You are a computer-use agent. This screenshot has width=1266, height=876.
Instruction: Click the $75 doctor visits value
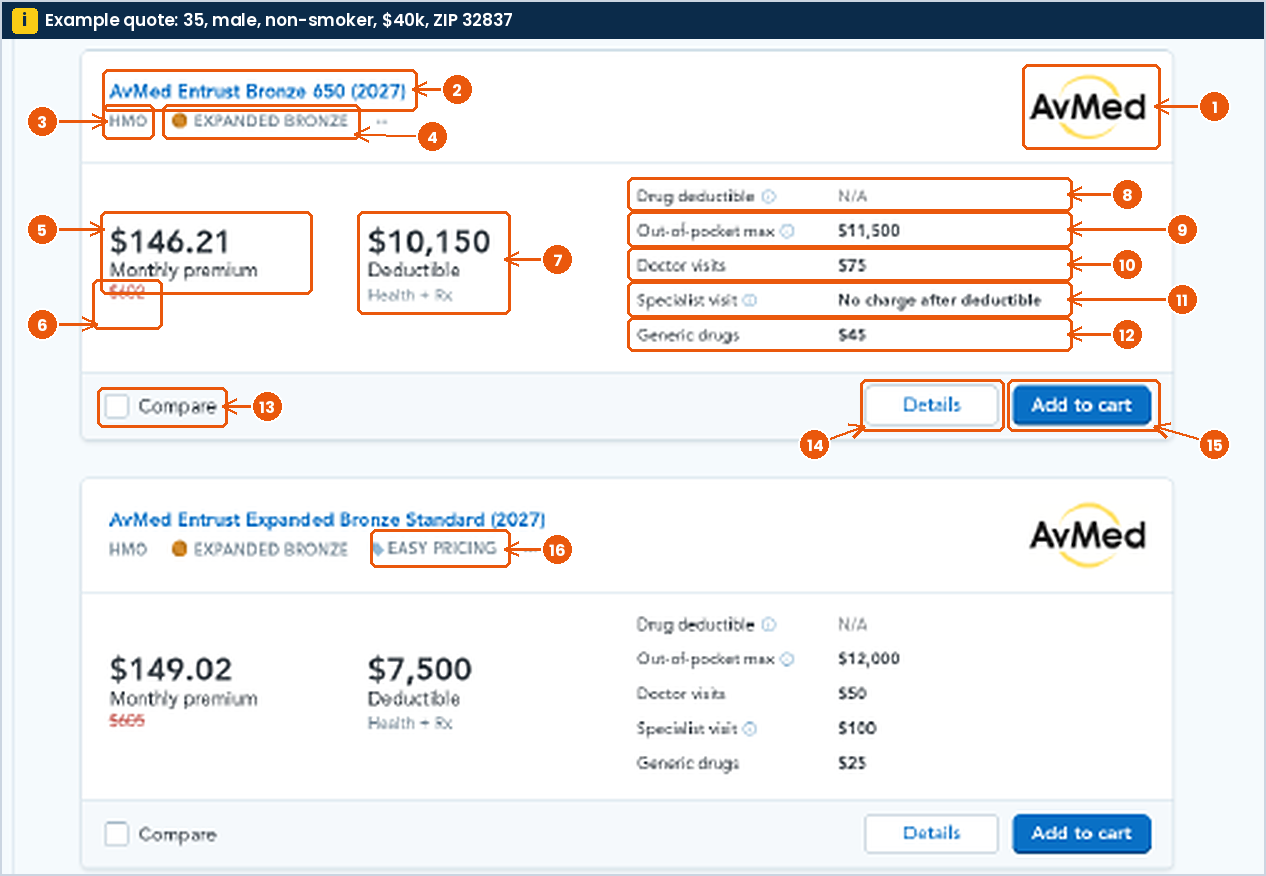852,266
